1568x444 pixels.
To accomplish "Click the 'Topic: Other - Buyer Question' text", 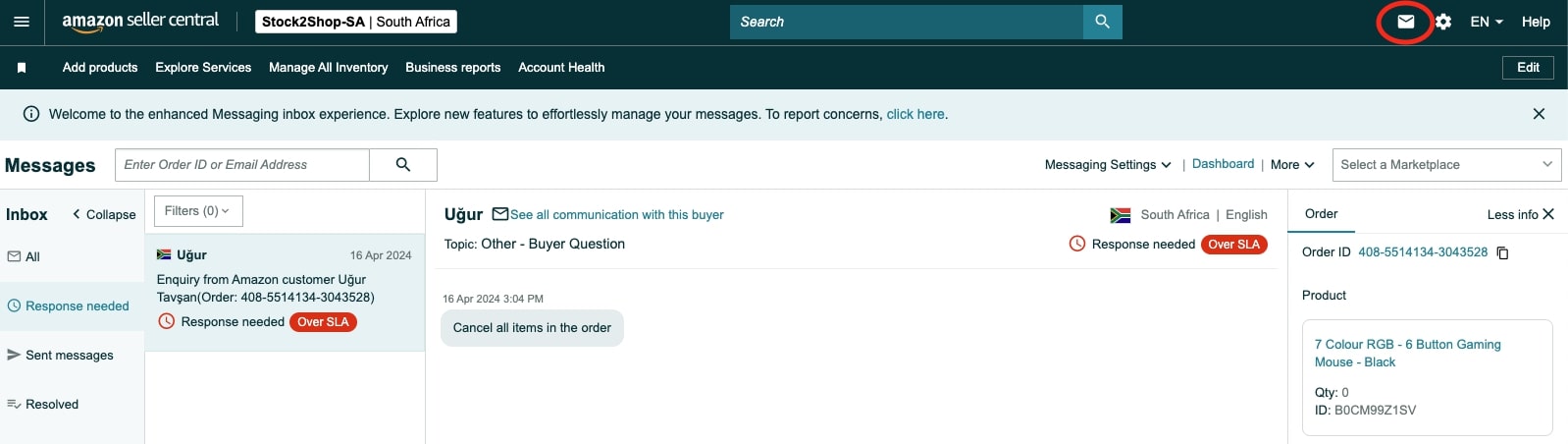I will click(535, 244).
